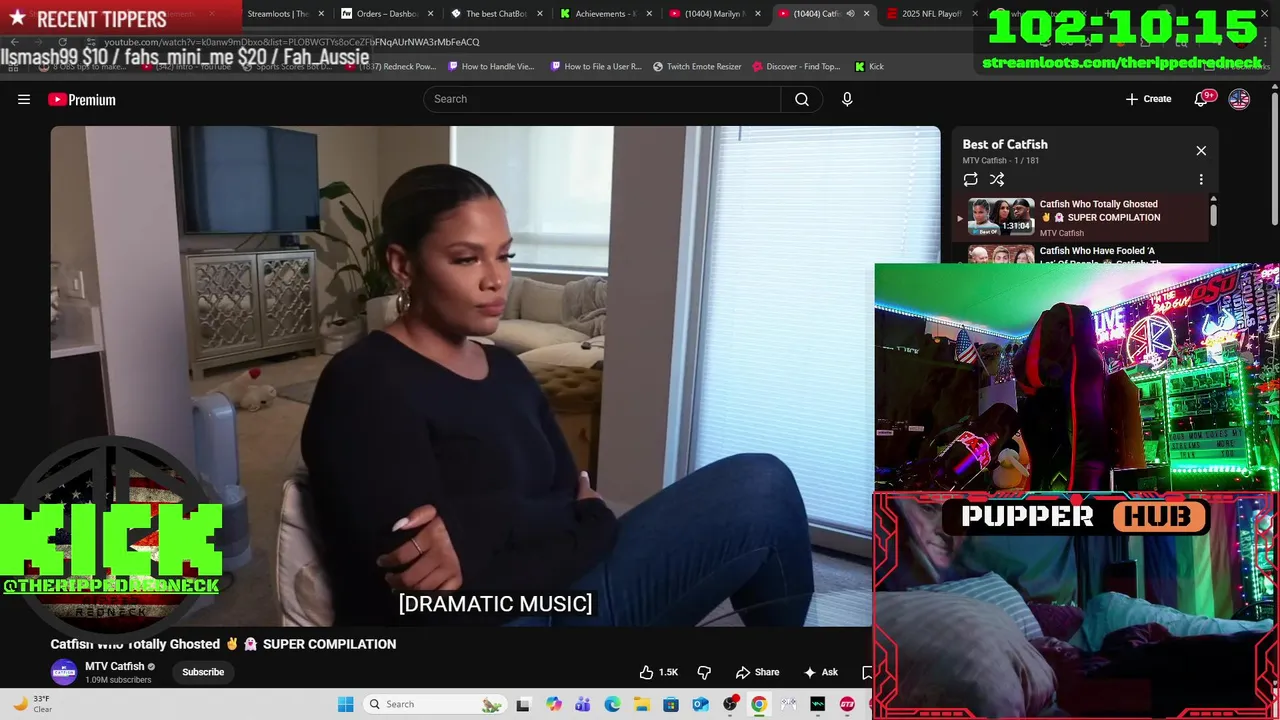This screenshot has width=1280, height=720.
Task: Close the Best of Catfish playlist panel
Action: [1201, 151]
